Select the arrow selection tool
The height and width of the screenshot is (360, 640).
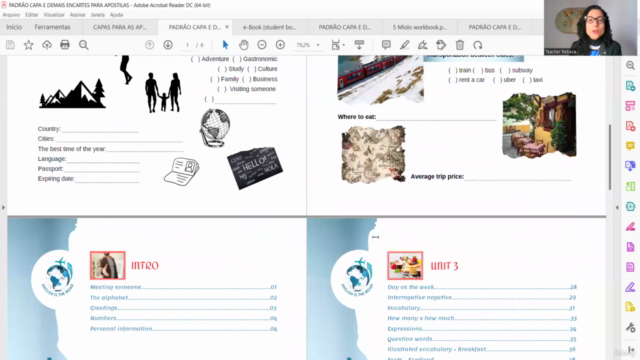pos(225,45)
